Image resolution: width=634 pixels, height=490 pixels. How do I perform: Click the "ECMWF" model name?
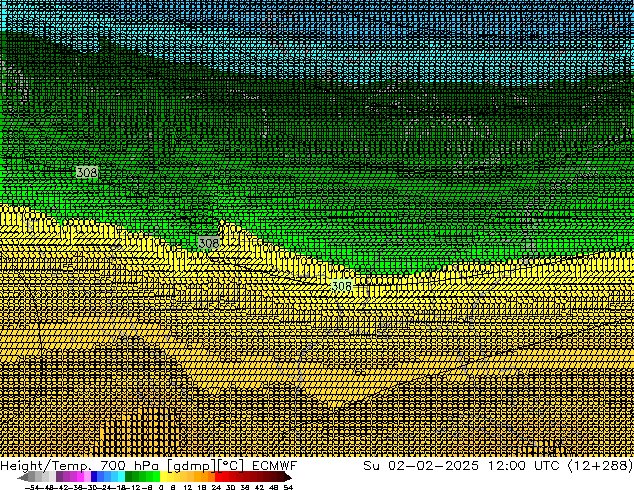click(275, 465)
